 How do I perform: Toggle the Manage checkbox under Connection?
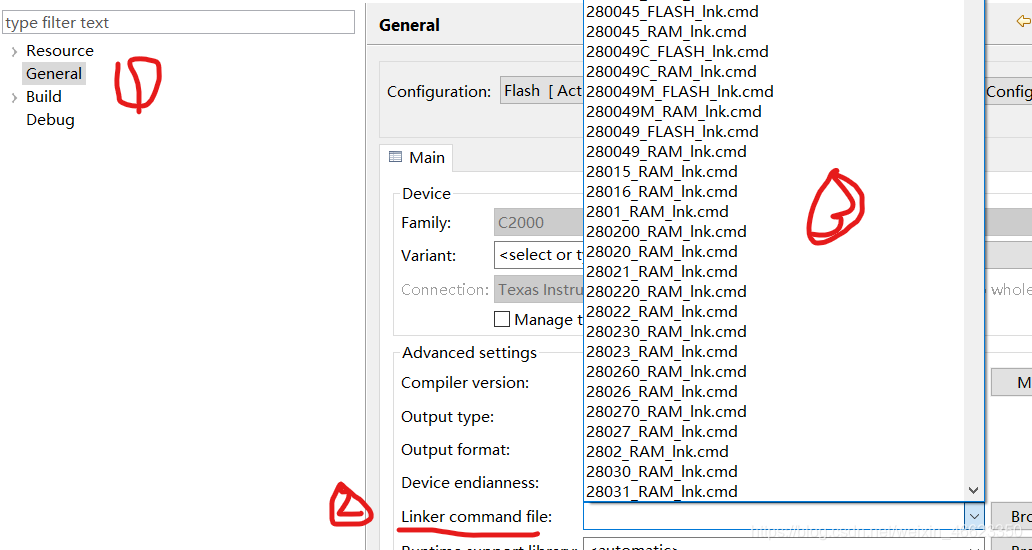502,320
